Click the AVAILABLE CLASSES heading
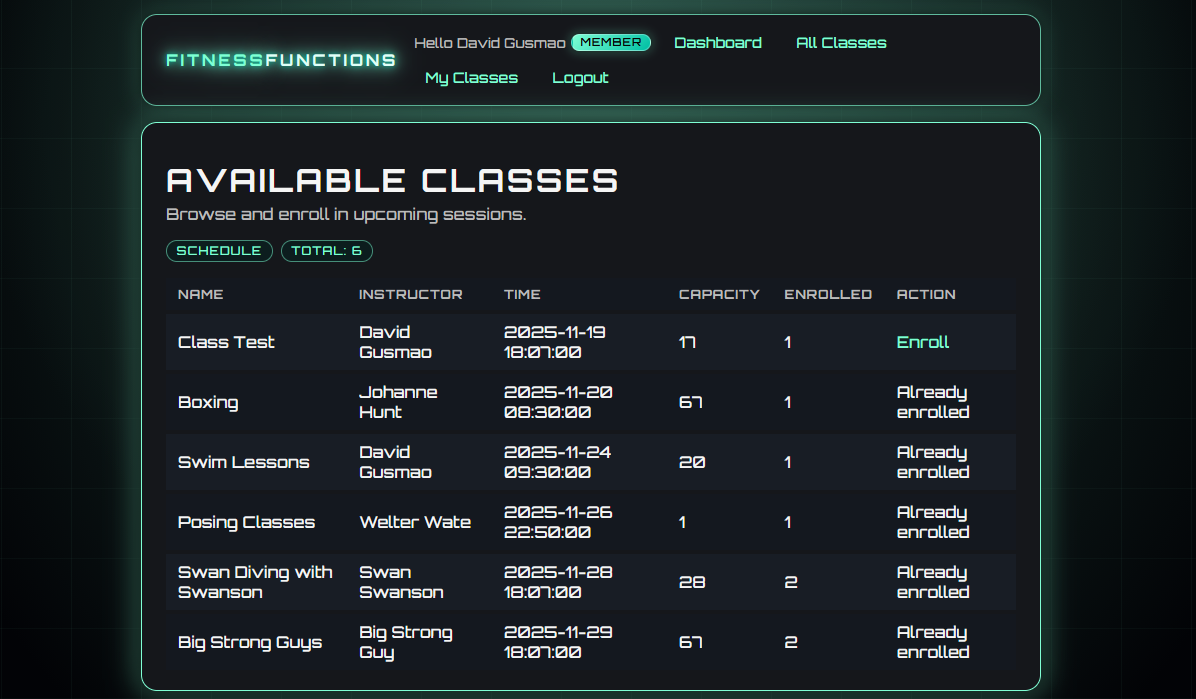 (393, 181)
